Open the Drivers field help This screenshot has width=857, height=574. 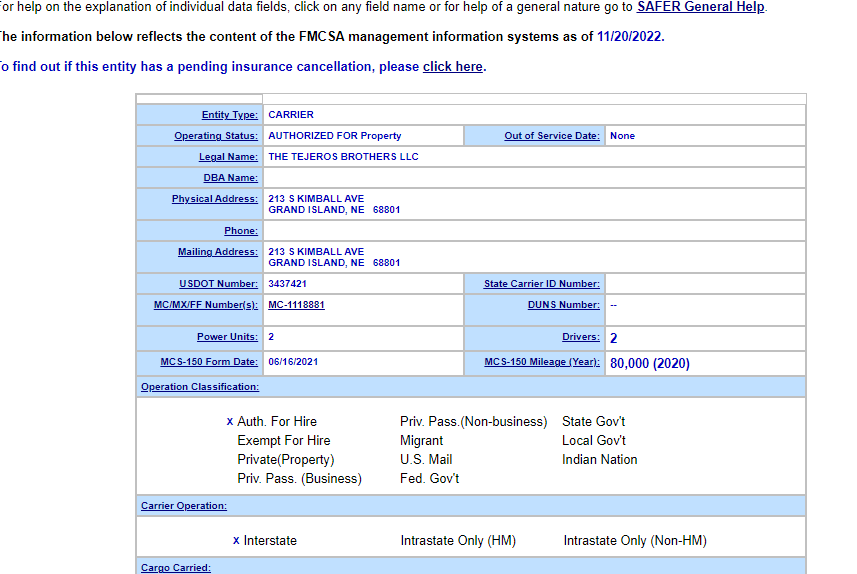tap(581, 337)
